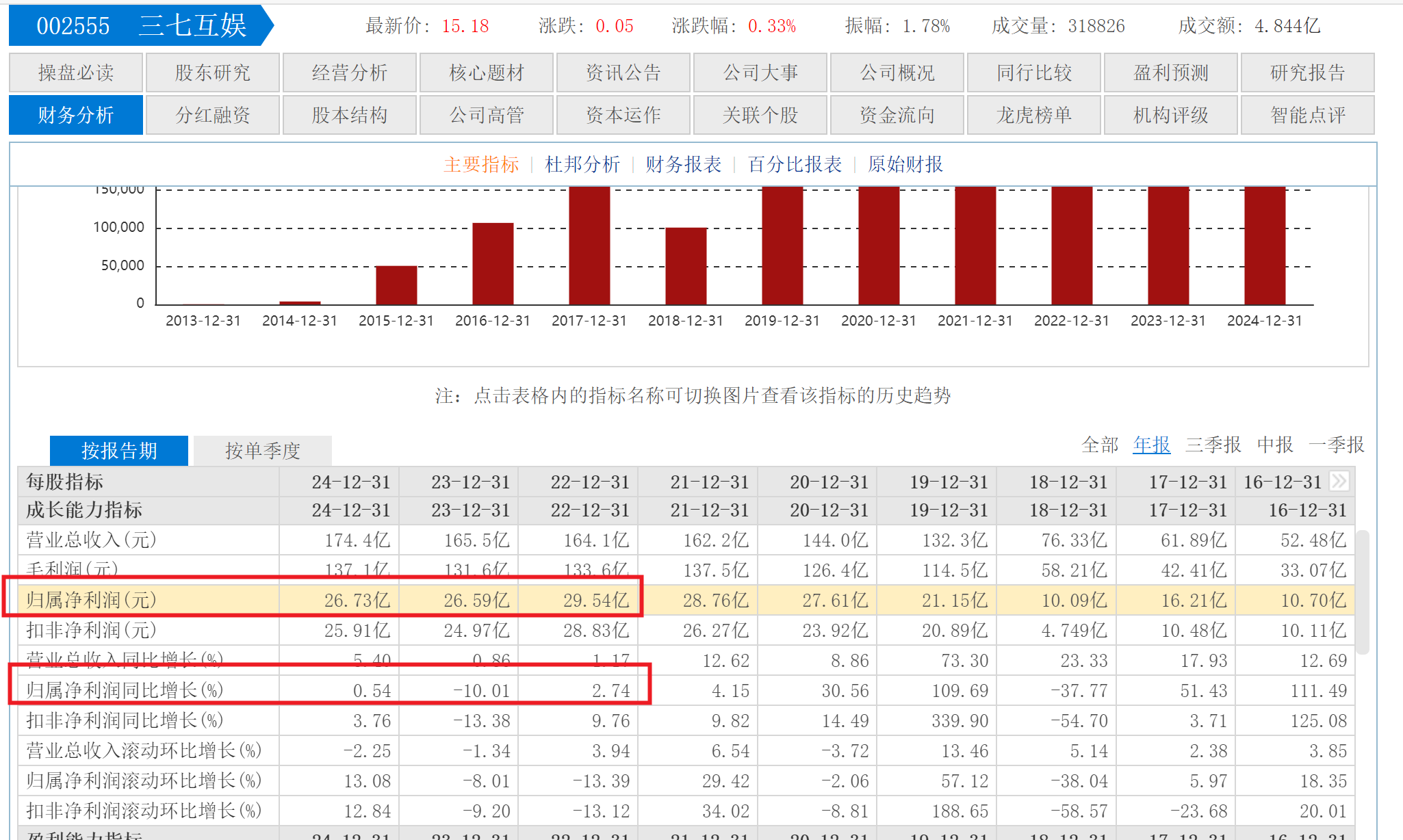Select 智能点评 button

click(x=1307, y=116)
